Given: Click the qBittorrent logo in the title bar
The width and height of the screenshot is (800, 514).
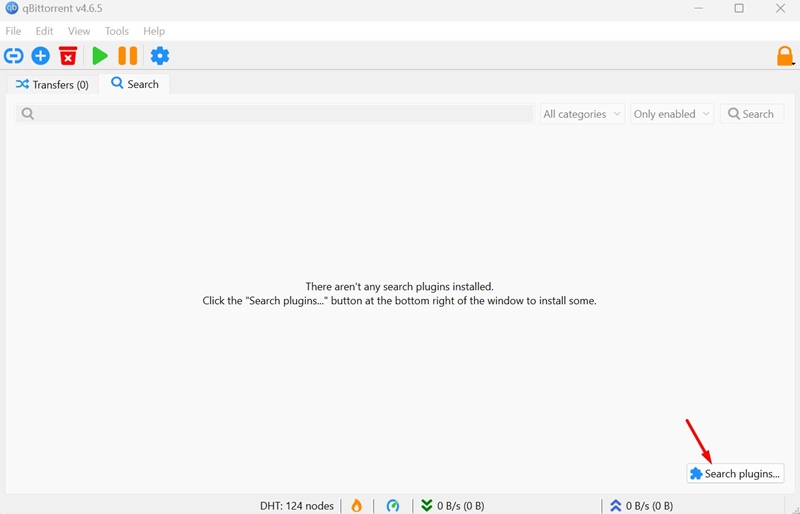Looking at the screenshot, I should [x=11, y=8].
